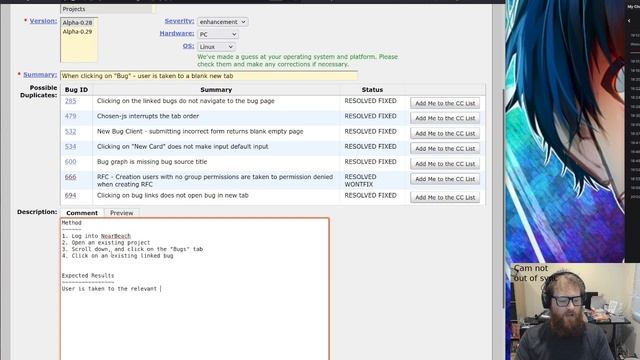Add Me to the CC List for bug 600
The height and width of the screenshot is (360, 640).
tap(445, 164)
